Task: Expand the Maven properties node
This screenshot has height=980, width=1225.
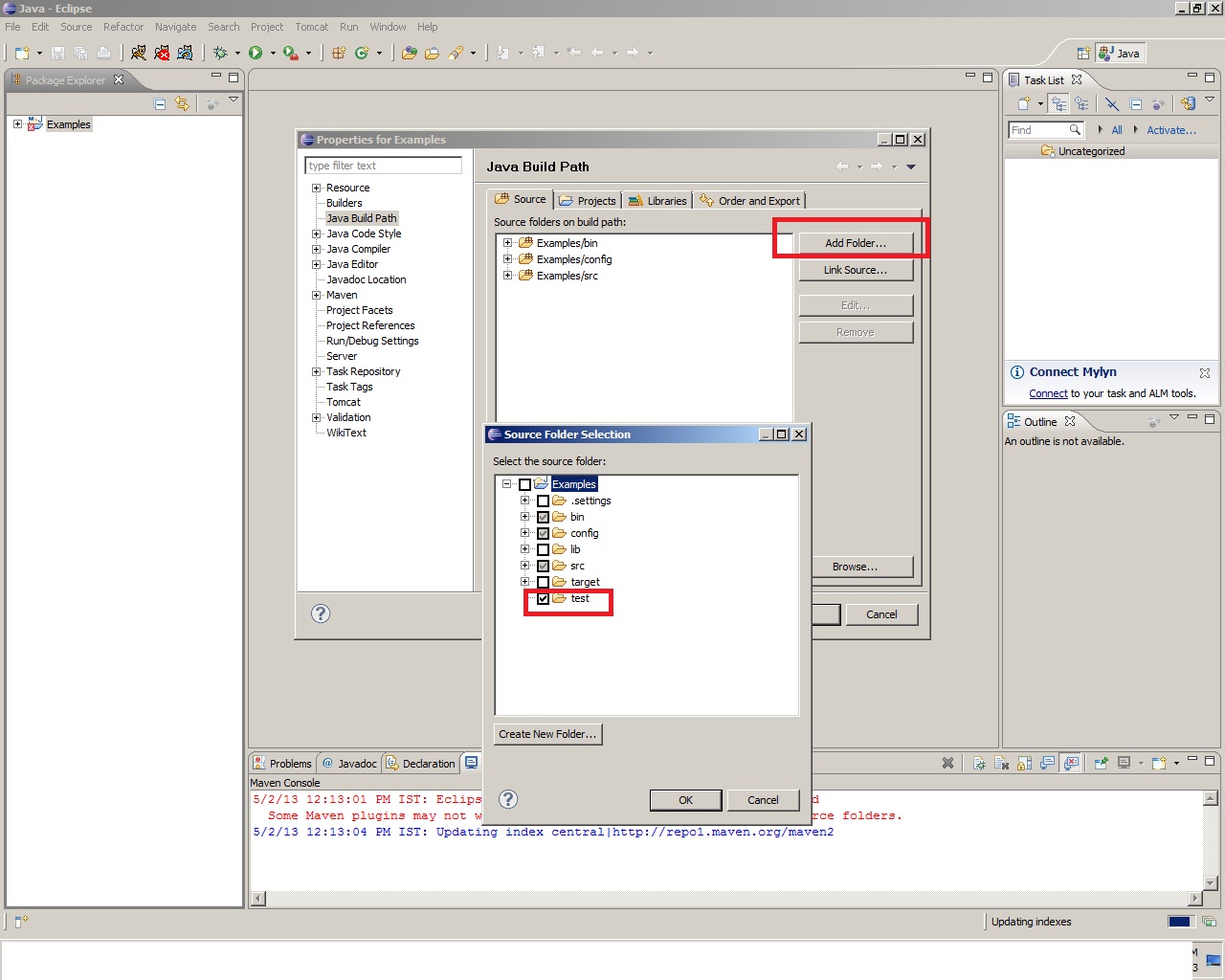Action: coord(317,295)
